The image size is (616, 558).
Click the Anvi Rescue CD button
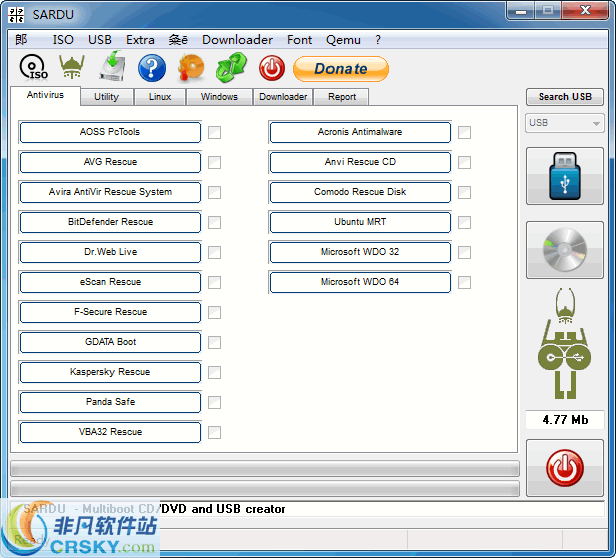pos(360,162)
